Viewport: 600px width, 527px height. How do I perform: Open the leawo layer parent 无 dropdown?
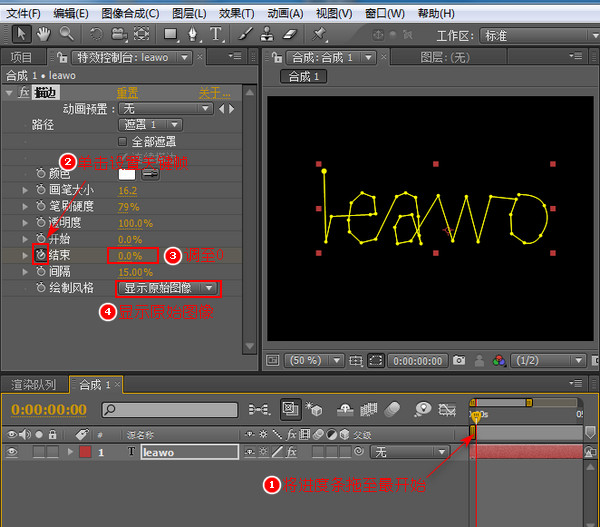[409, 452]
